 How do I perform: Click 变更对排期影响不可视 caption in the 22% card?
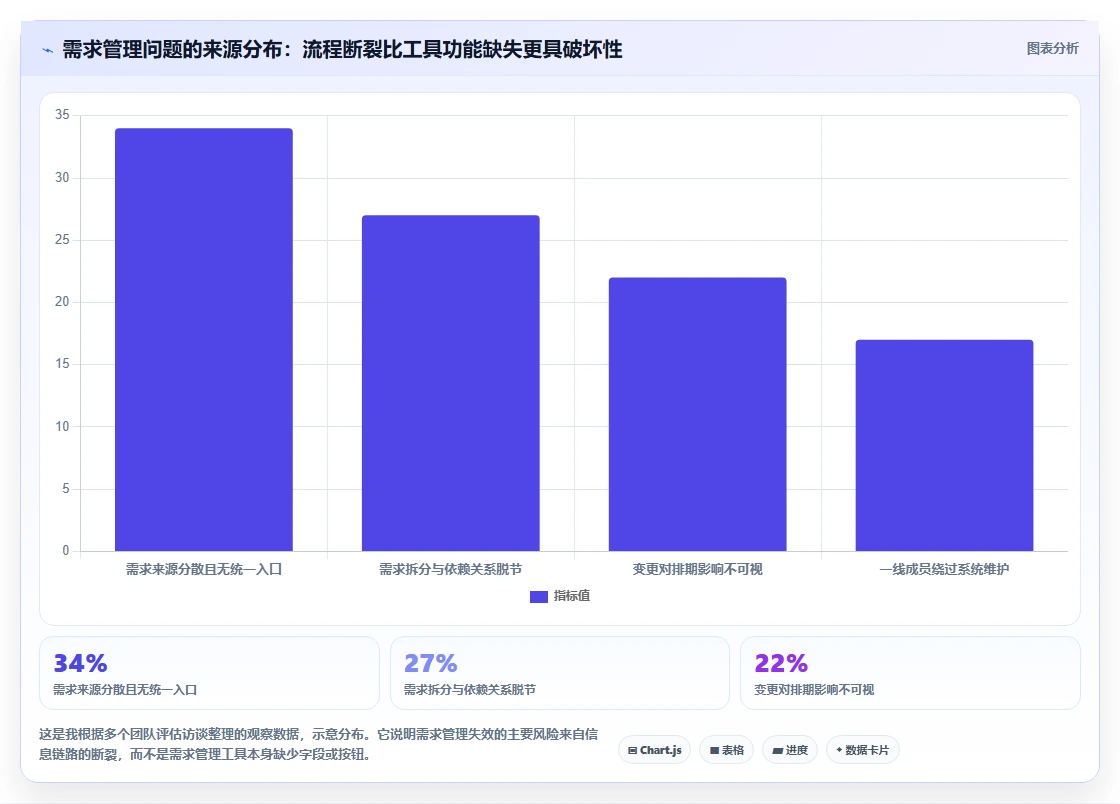(814, 690)
